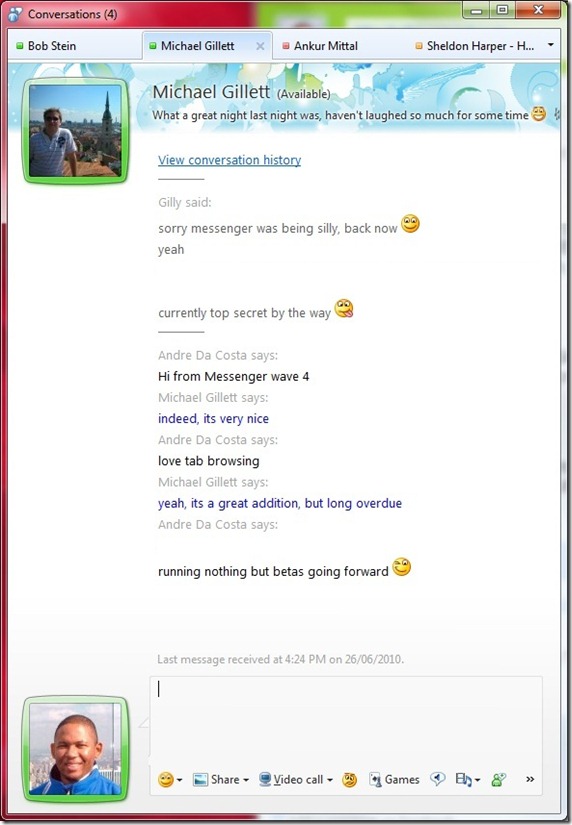
Task: Show more toolbar options via double chevron
Action: pos(530,779)
